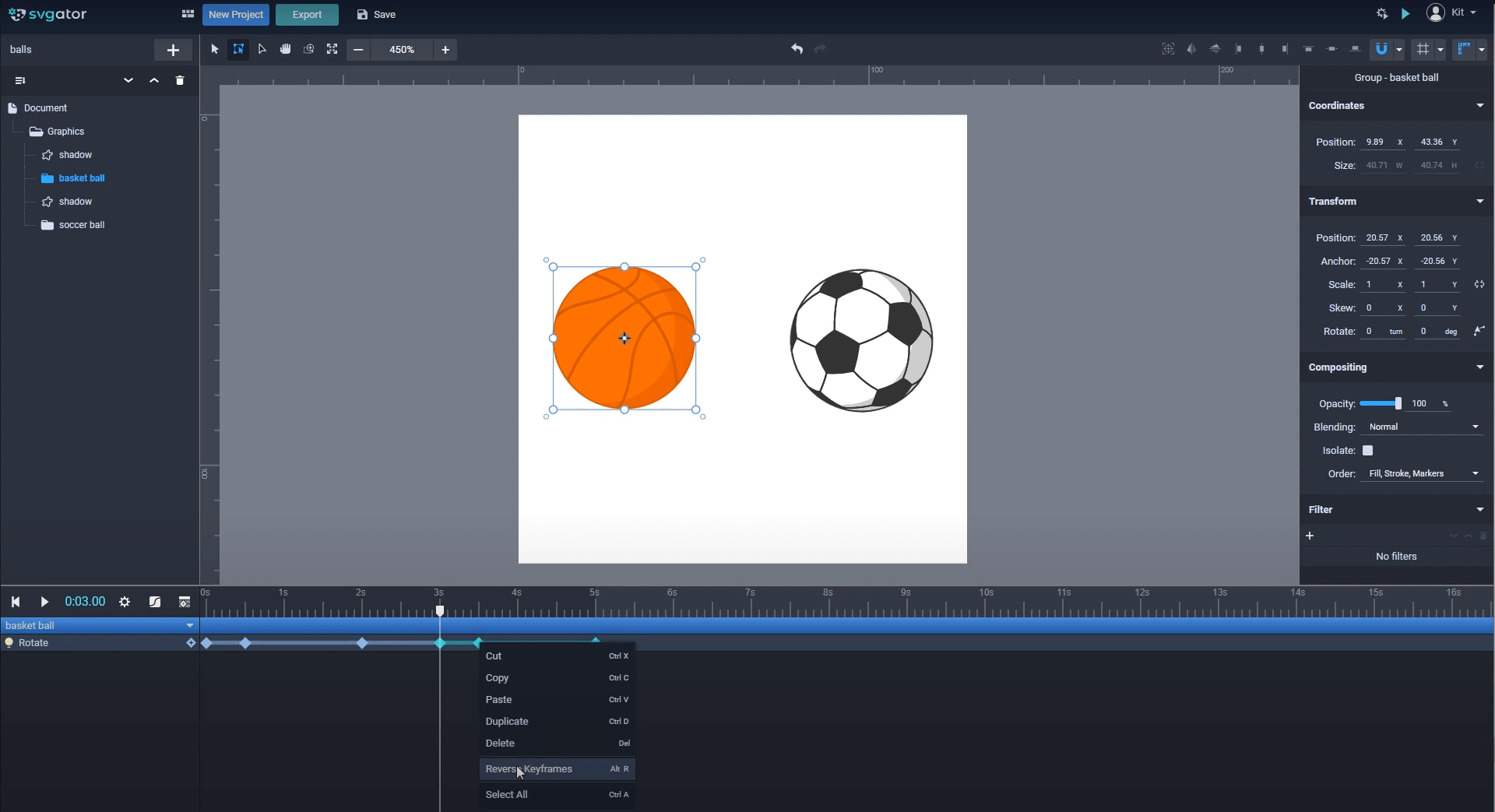Screen dimensions: 1495x812
Task: Activate the Transform selection tool
Action: click(x=238, y=49)
